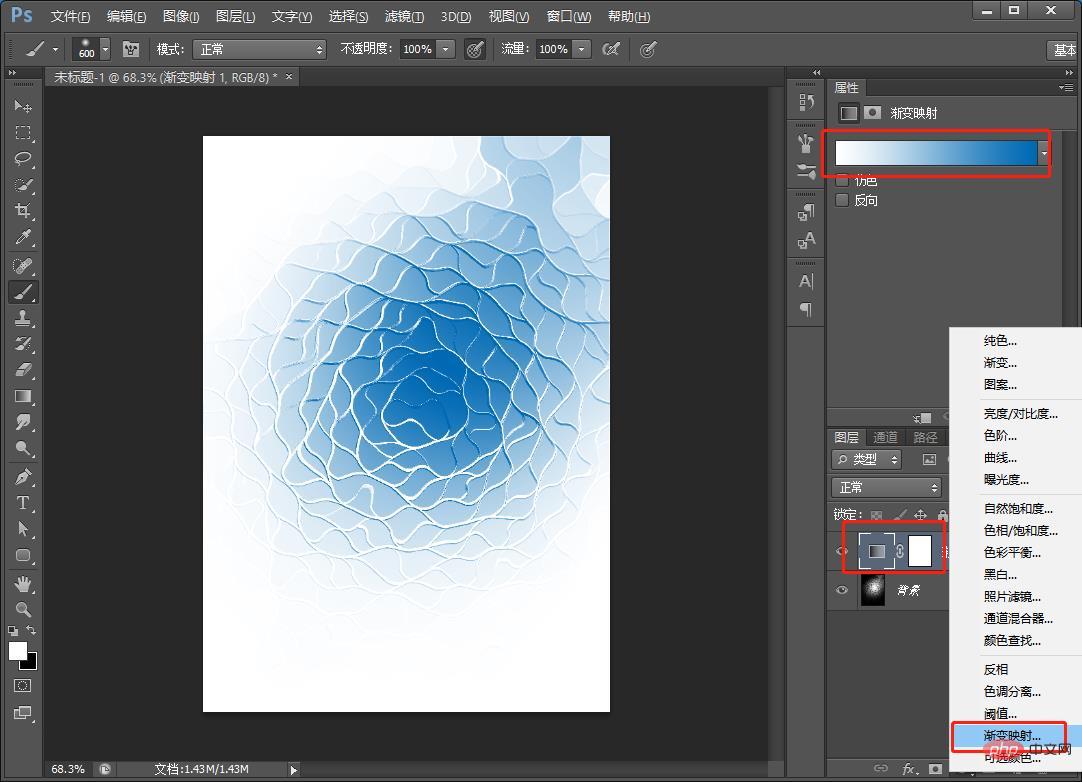Choose 渐变映射... from the adjustment menu

[1011, 736]
